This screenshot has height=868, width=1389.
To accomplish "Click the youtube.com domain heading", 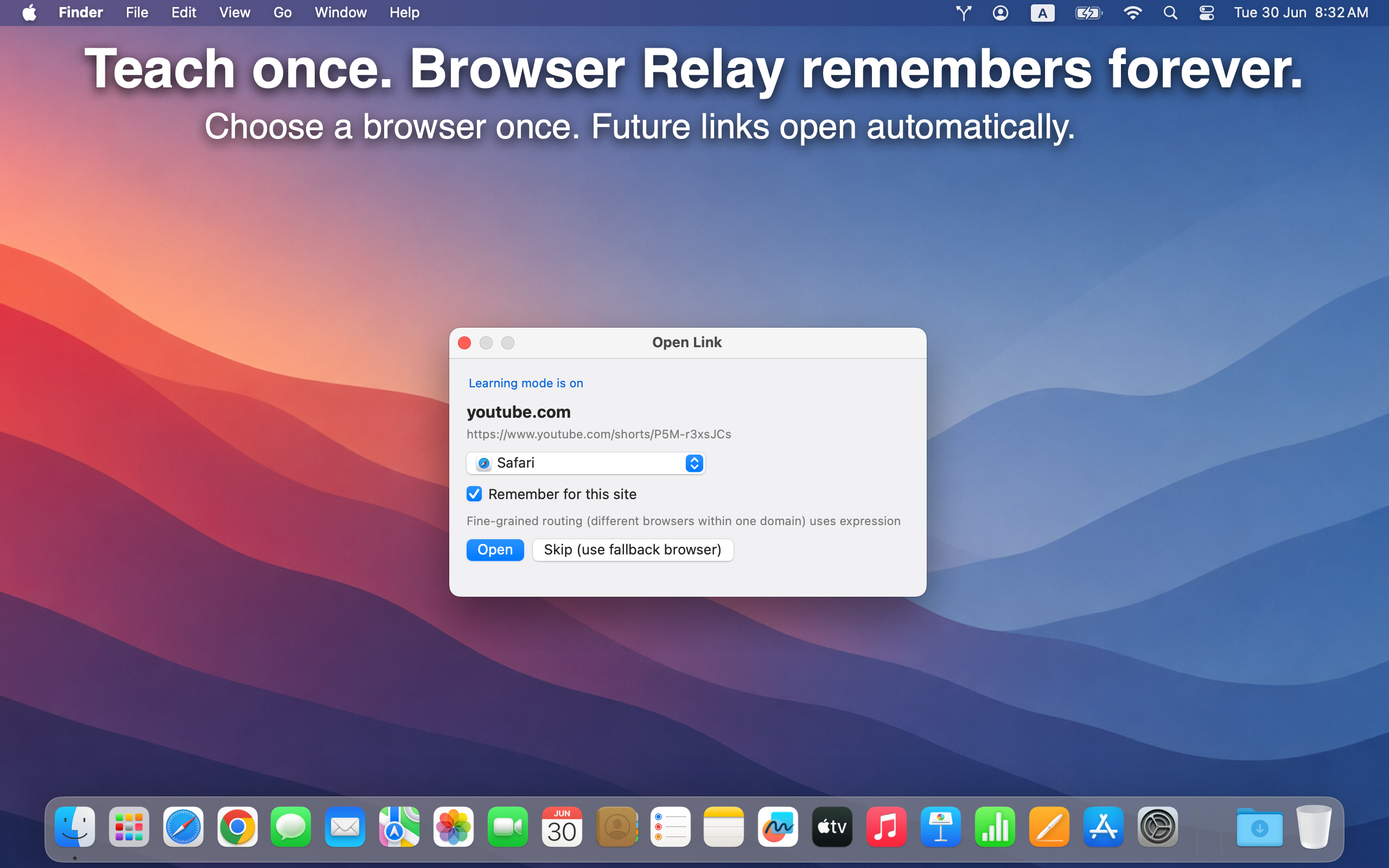I will pos(518,412).
